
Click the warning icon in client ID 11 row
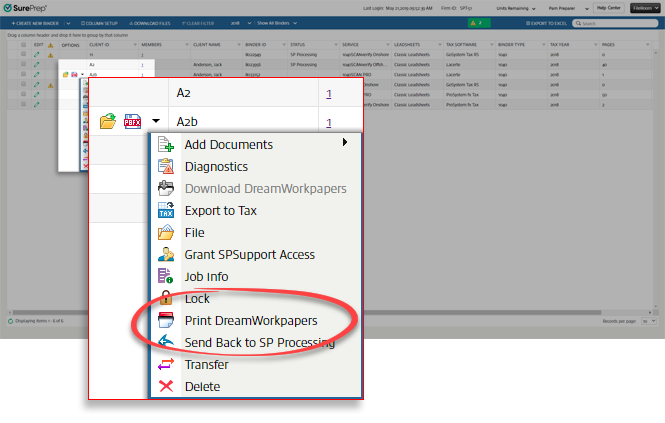click(50, 55)
